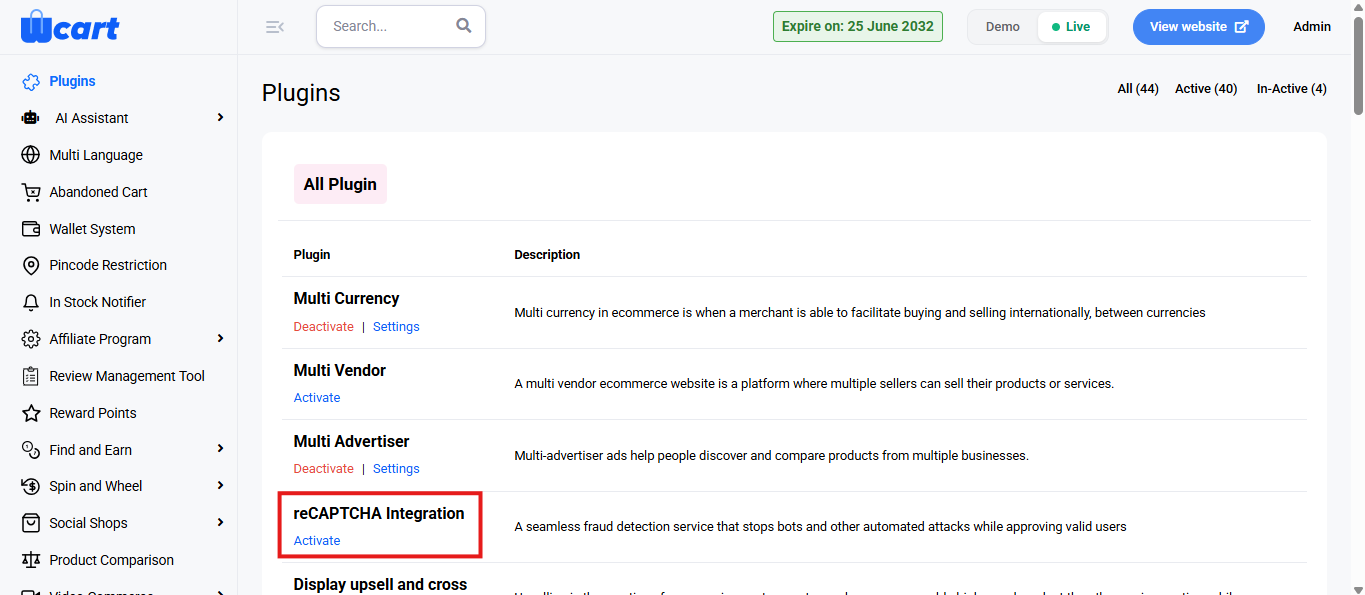Click the Wcart logo
Viewport: 1365px width, 595px height.
click(x=69, y=27)
